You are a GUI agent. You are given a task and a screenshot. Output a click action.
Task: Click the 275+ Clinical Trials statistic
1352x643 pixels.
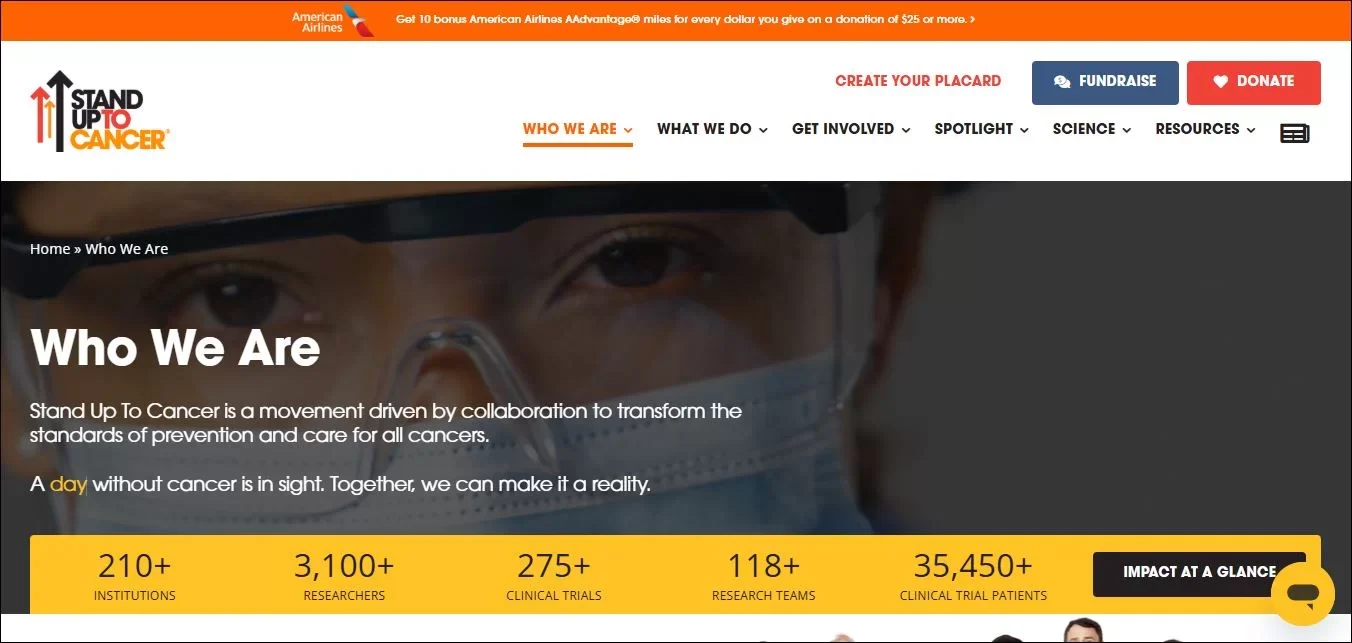click(x=554, y=577)
